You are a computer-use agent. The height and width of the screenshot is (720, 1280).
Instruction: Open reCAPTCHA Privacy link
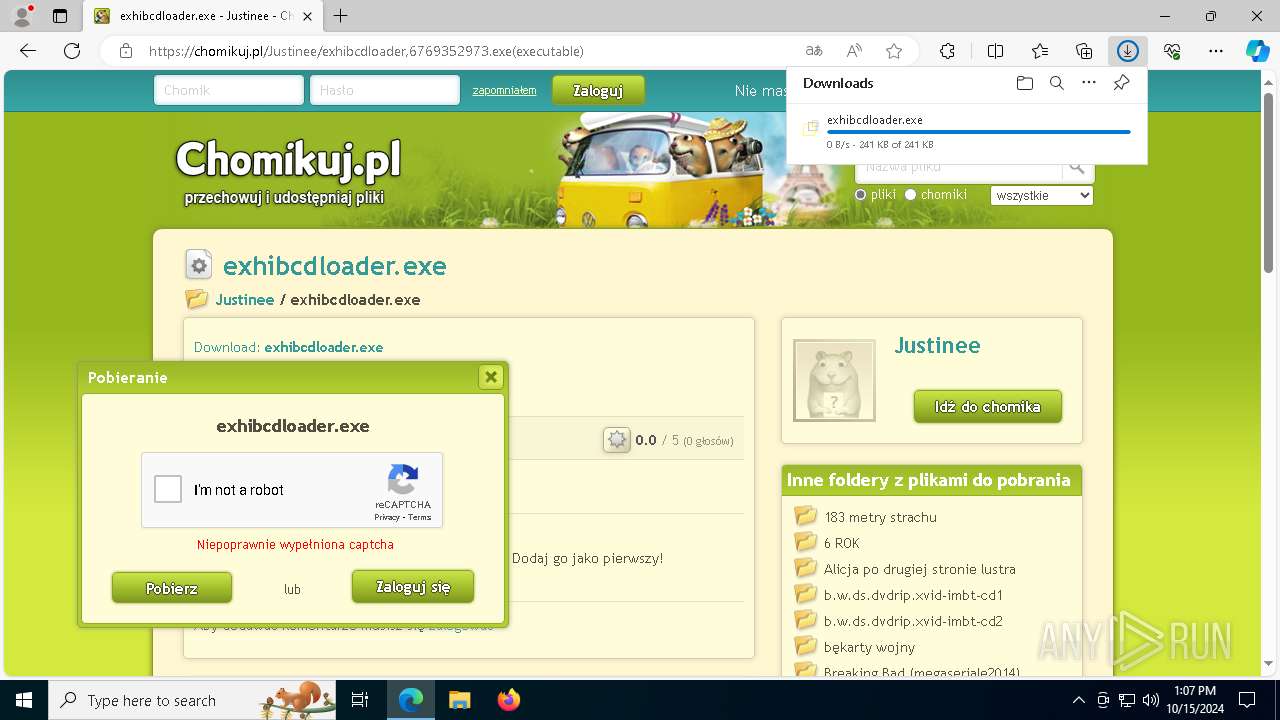point(387,517)
